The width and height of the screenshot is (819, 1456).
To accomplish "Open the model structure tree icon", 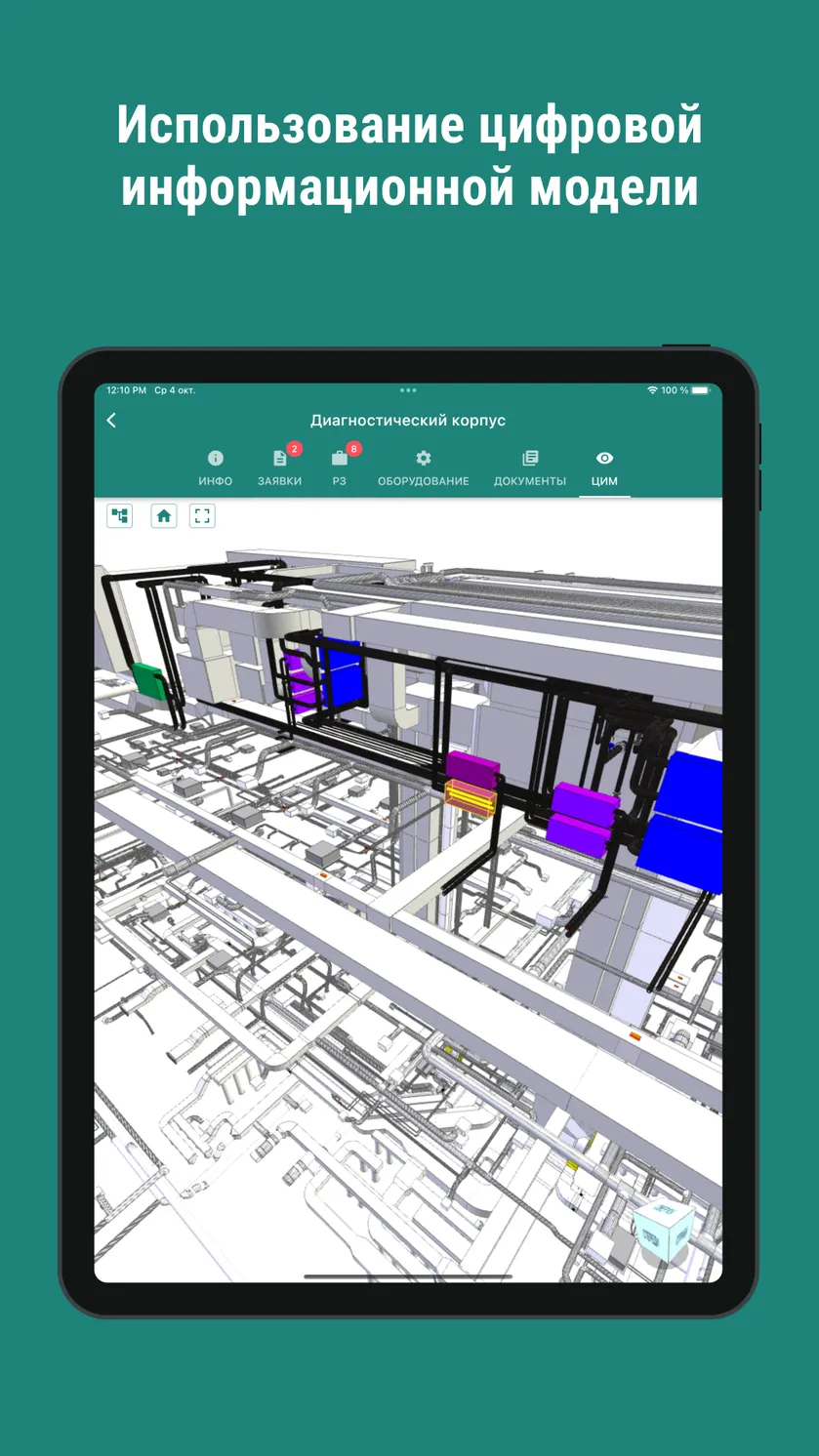I will (x=120, y=515).
